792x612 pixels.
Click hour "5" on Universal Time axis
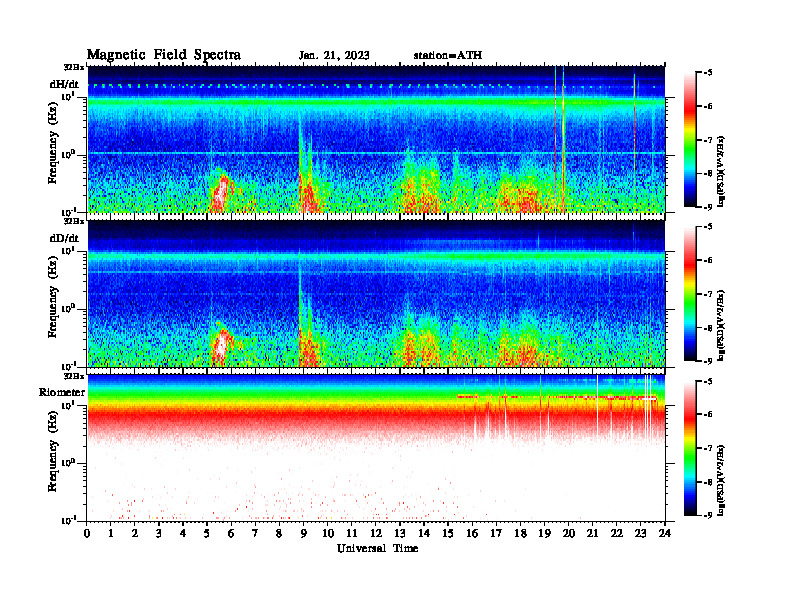(x=207, y=533)
